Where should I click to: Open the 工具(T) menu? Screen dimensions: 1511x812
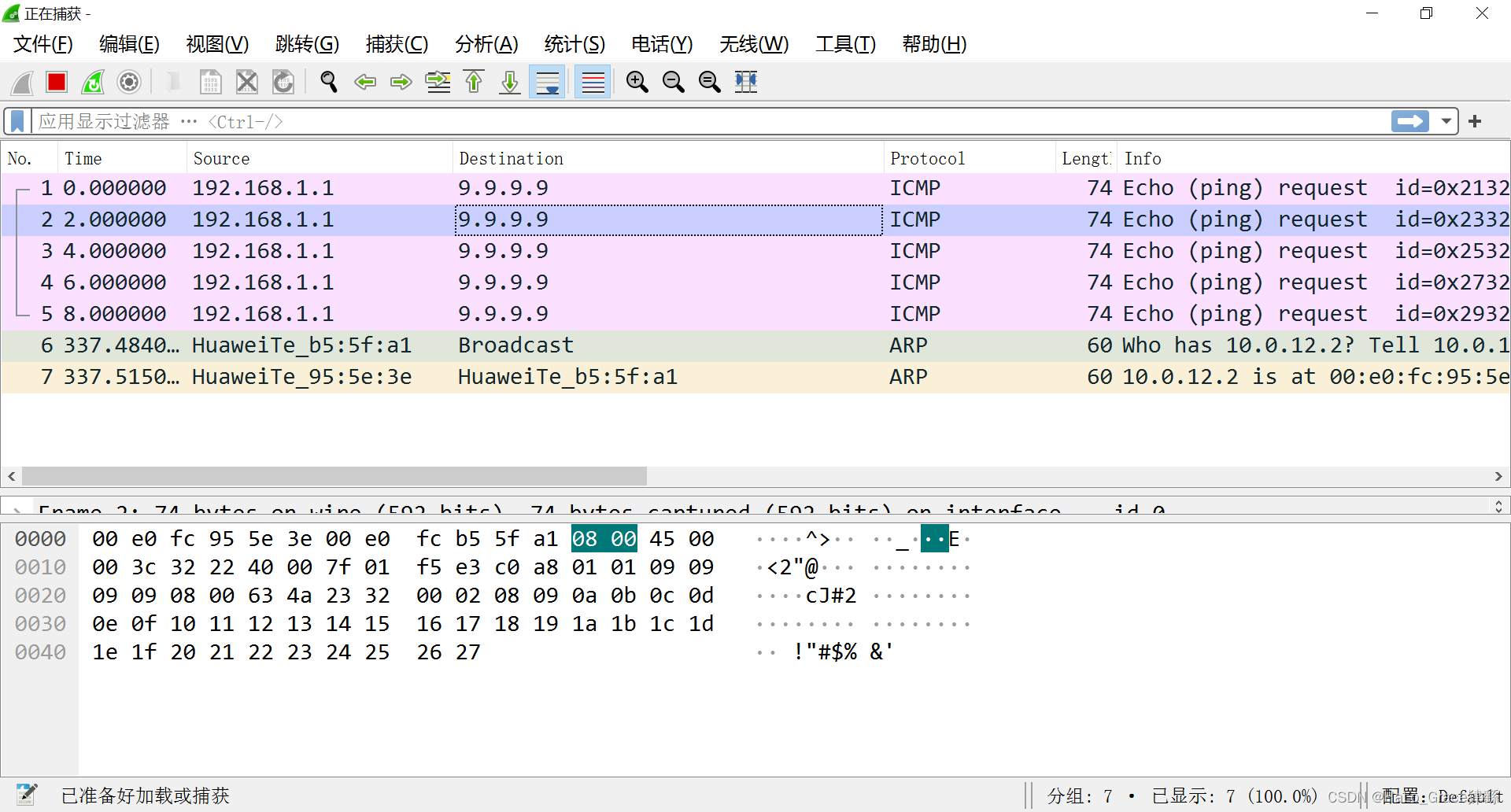(x=846, y=44)
